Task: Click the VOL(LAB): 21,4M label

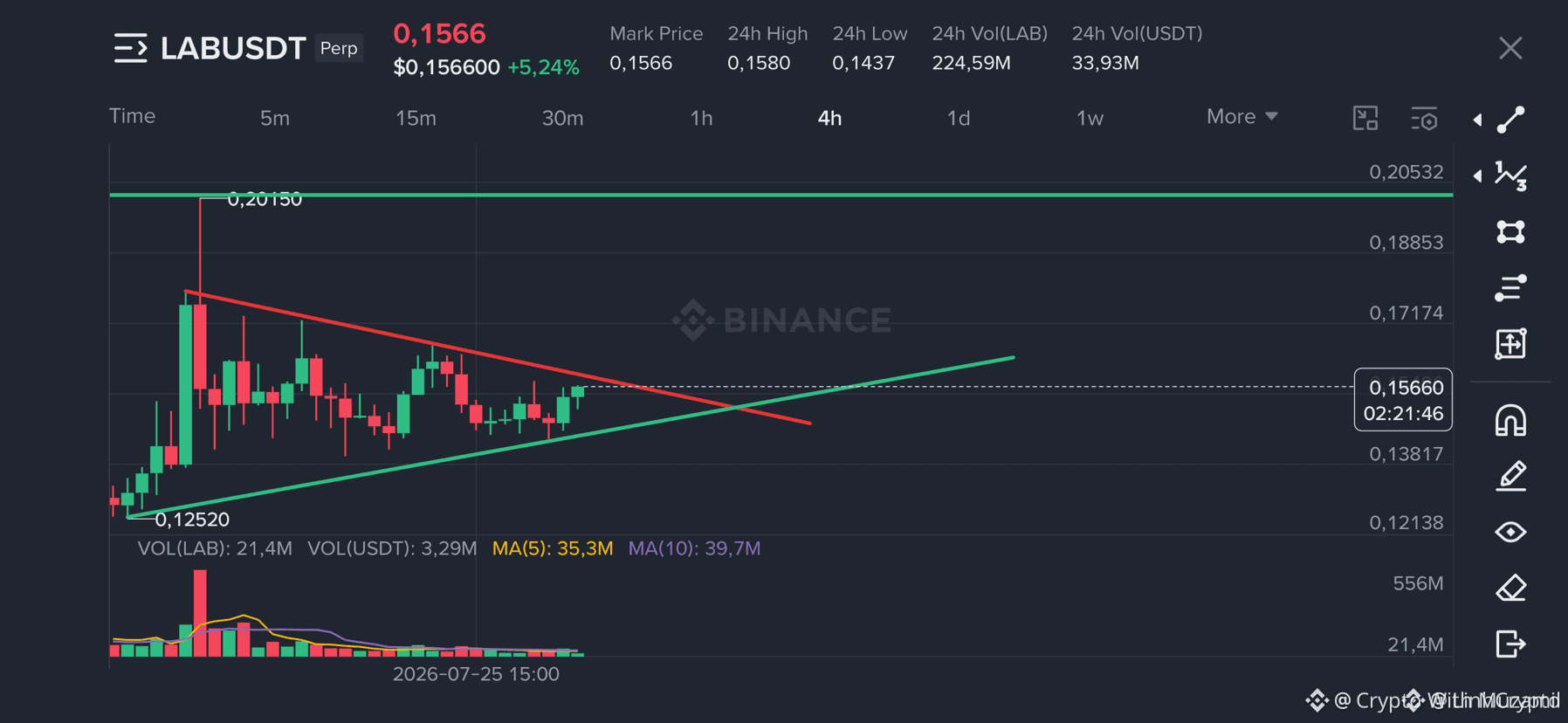Action: 215,548
